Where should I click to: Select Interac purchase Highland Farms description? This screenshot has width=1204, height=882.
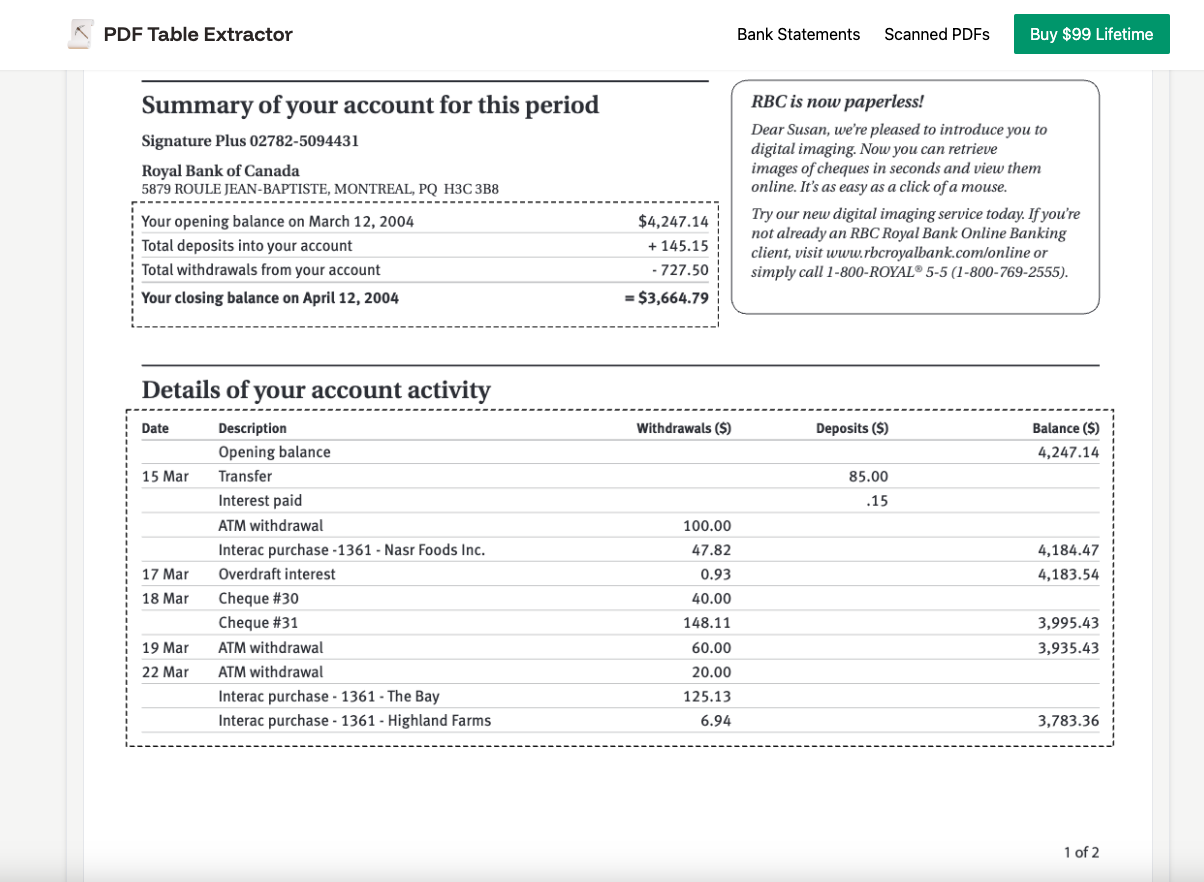[355, 721]
